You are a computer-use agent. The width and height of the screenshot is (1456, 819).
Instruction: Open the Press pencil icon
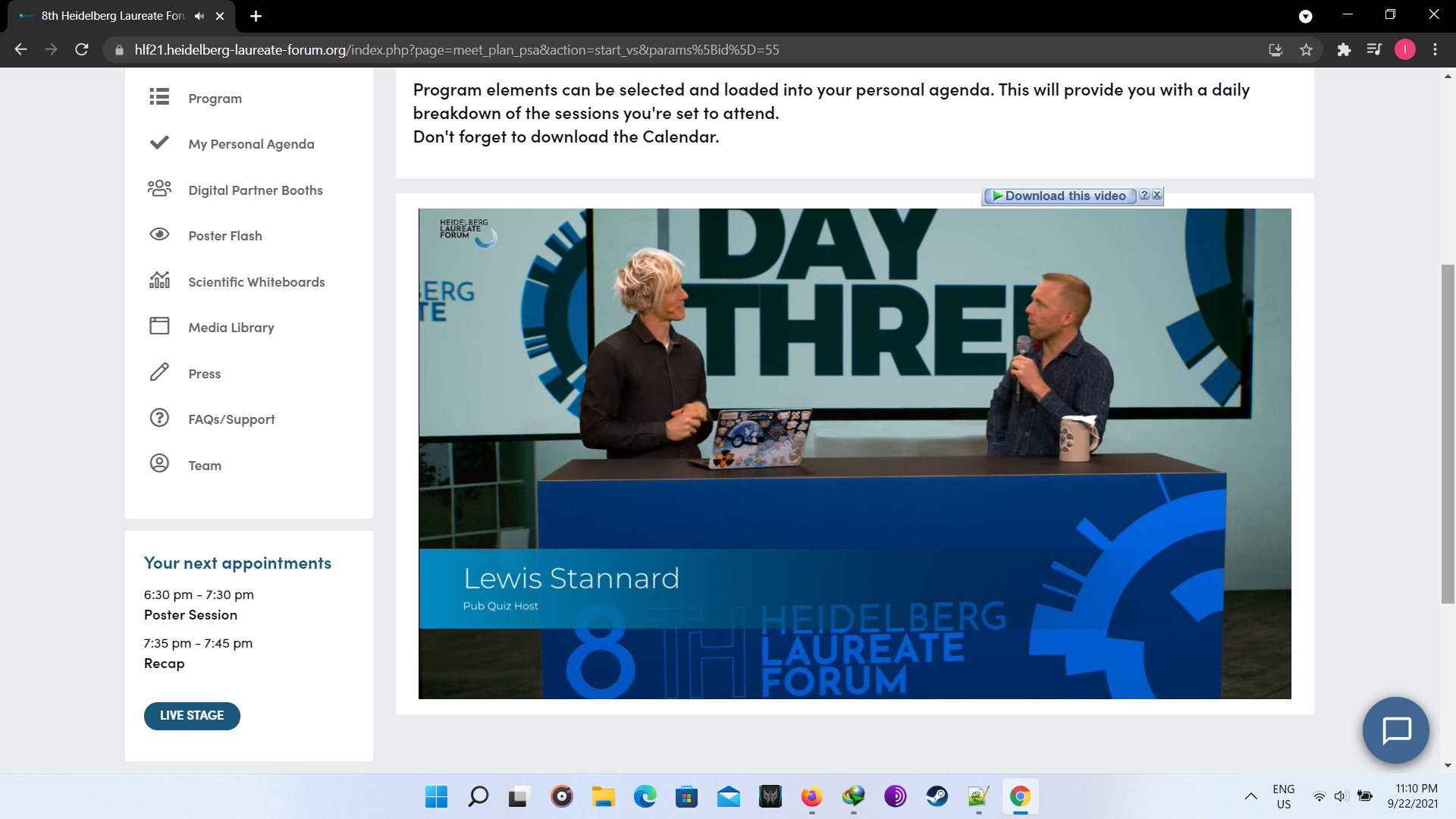pyautogui.click(x=159, y=372)
